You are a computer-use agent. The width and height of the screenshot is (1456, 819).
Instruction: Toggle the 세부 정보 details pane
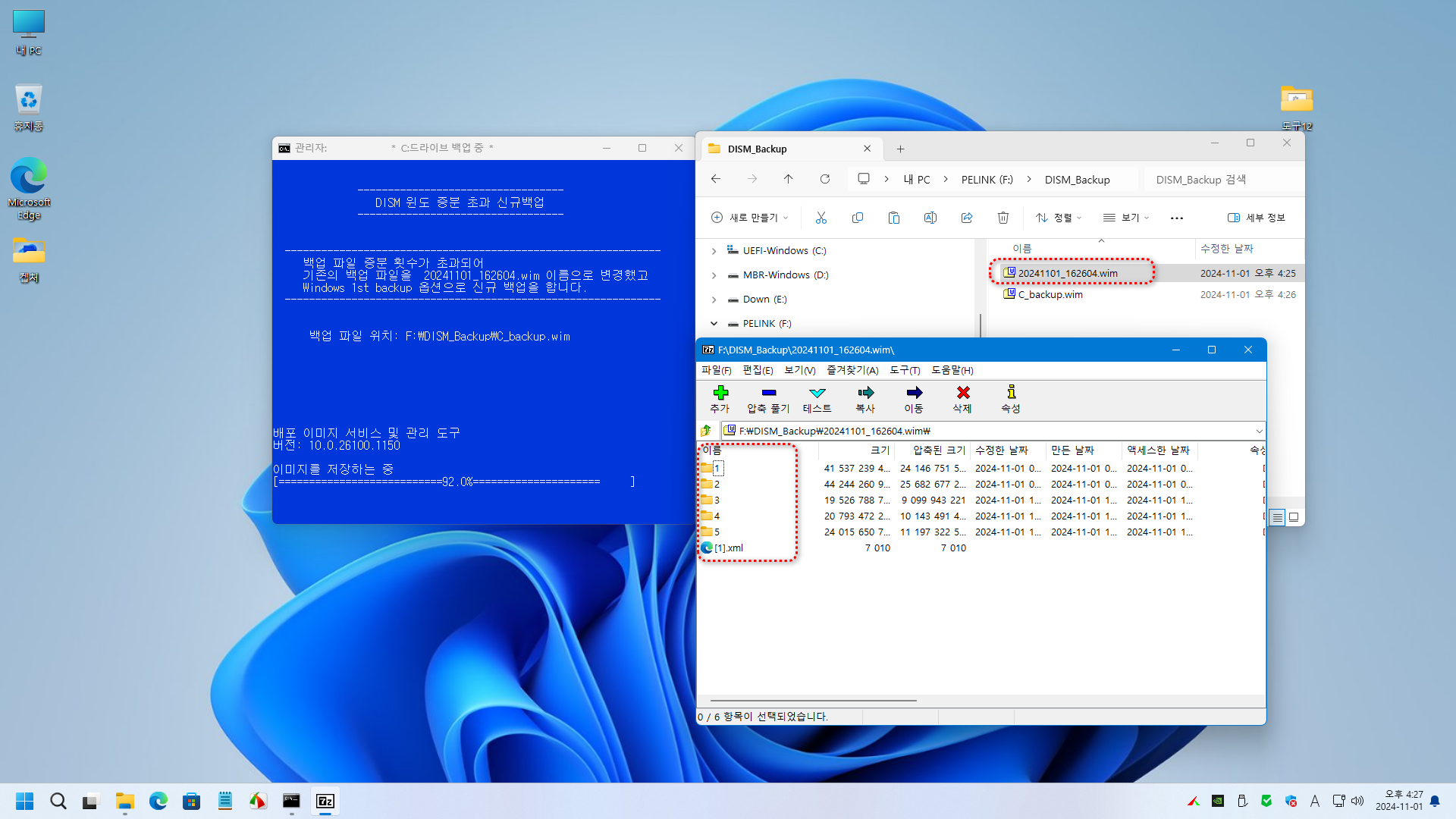click(1257, 218)
